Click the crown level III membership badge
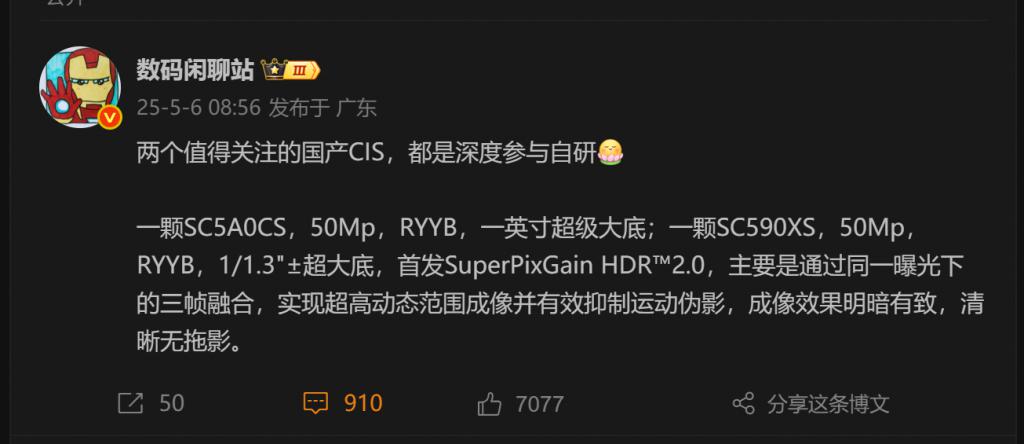The image size is (1024, 444). [291, 69]
